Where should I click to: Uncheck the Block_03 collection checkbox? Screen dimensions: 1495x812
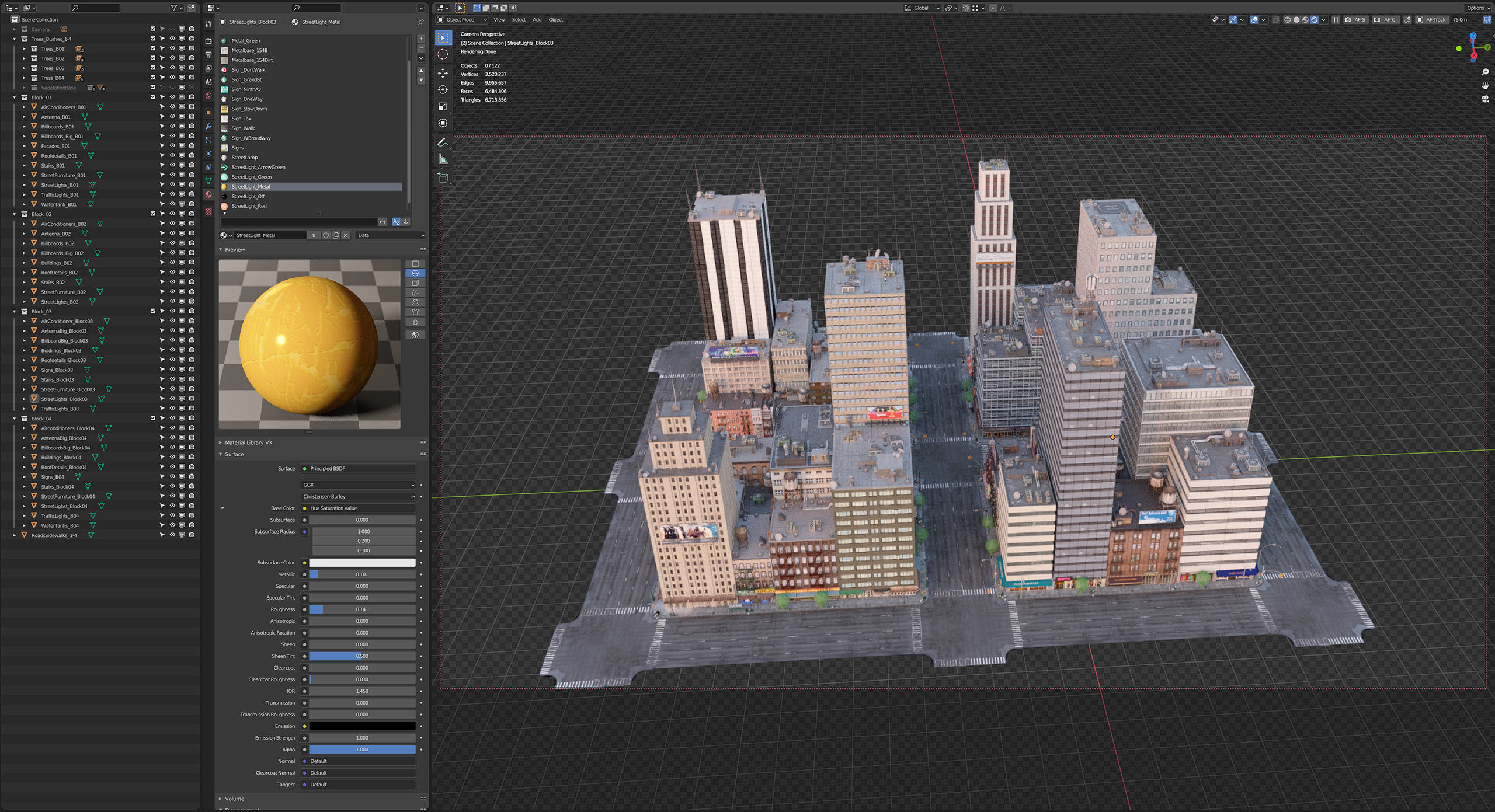click(153, 311)
